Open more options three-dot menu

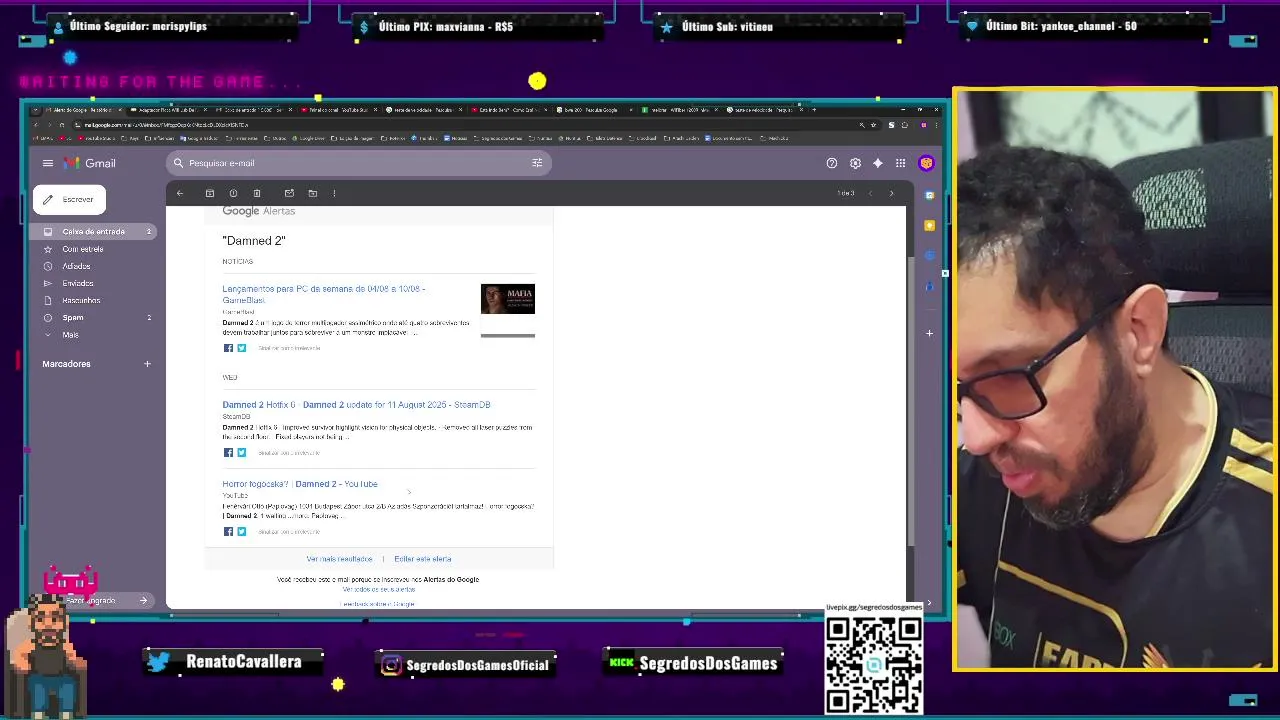pos(334,193)
